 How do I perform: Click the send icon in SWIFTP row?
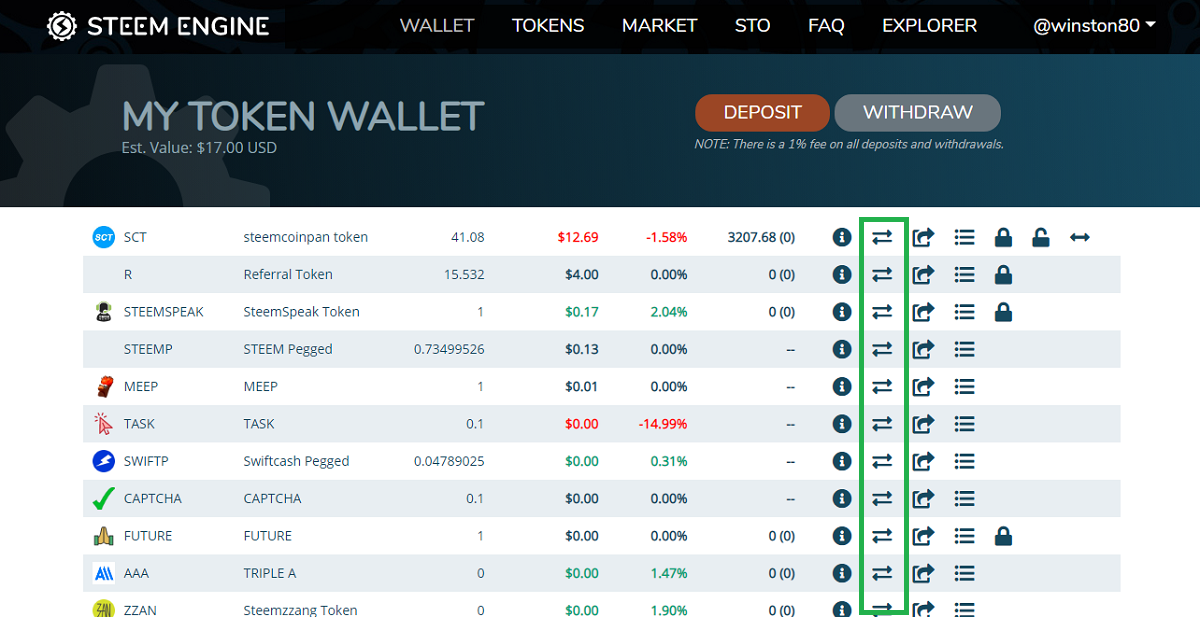924,461
